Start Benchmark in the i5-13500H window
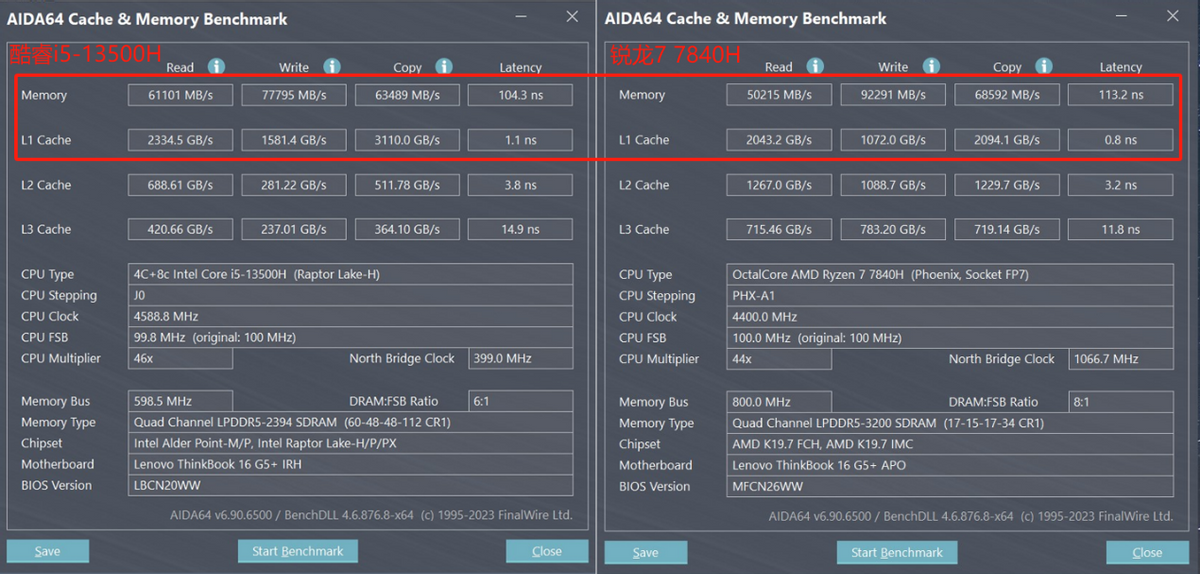 click(x=298, y=551)
